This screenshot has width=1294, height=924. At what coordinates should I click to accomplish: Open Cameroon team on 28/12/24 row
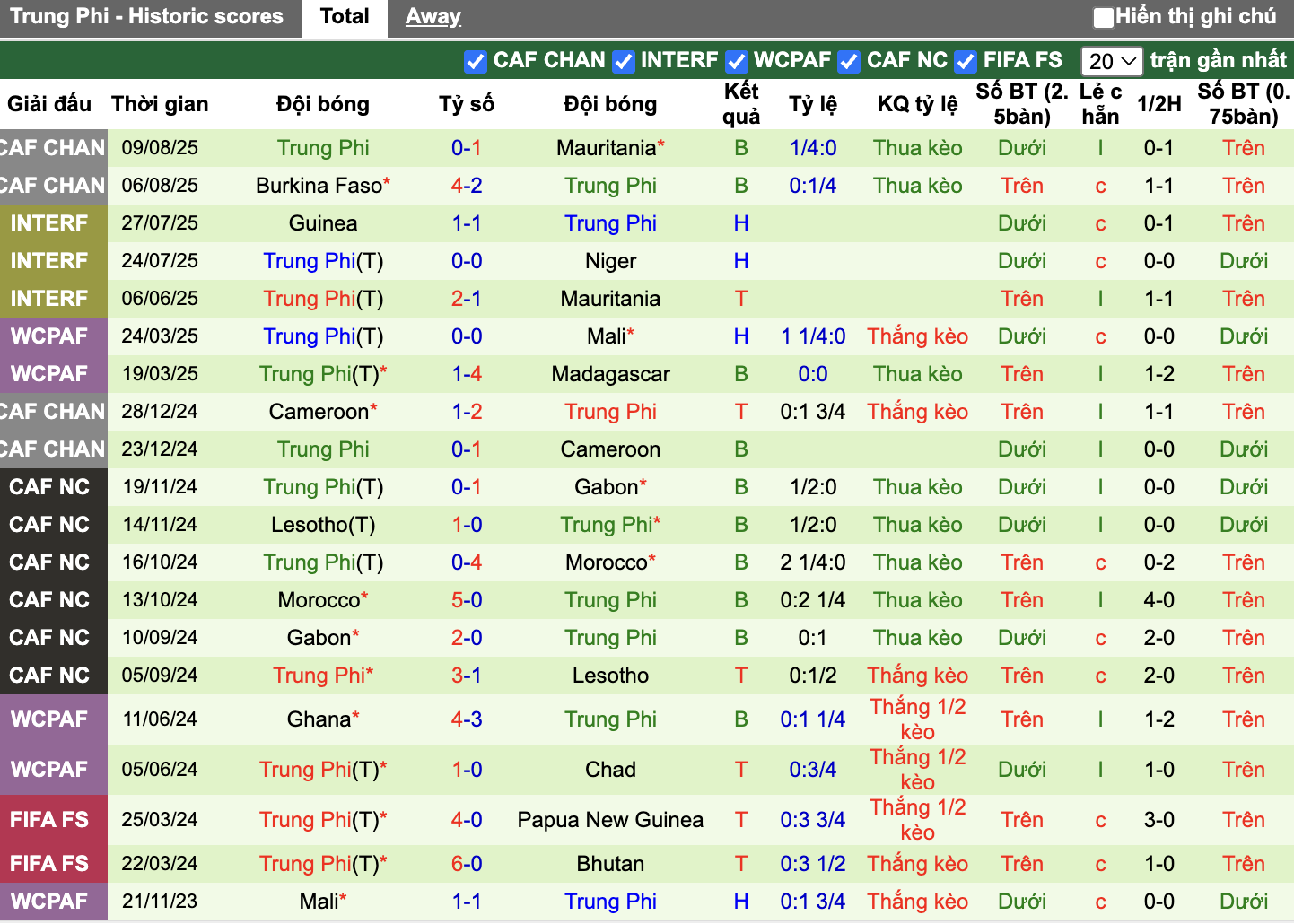click(319, 412)
